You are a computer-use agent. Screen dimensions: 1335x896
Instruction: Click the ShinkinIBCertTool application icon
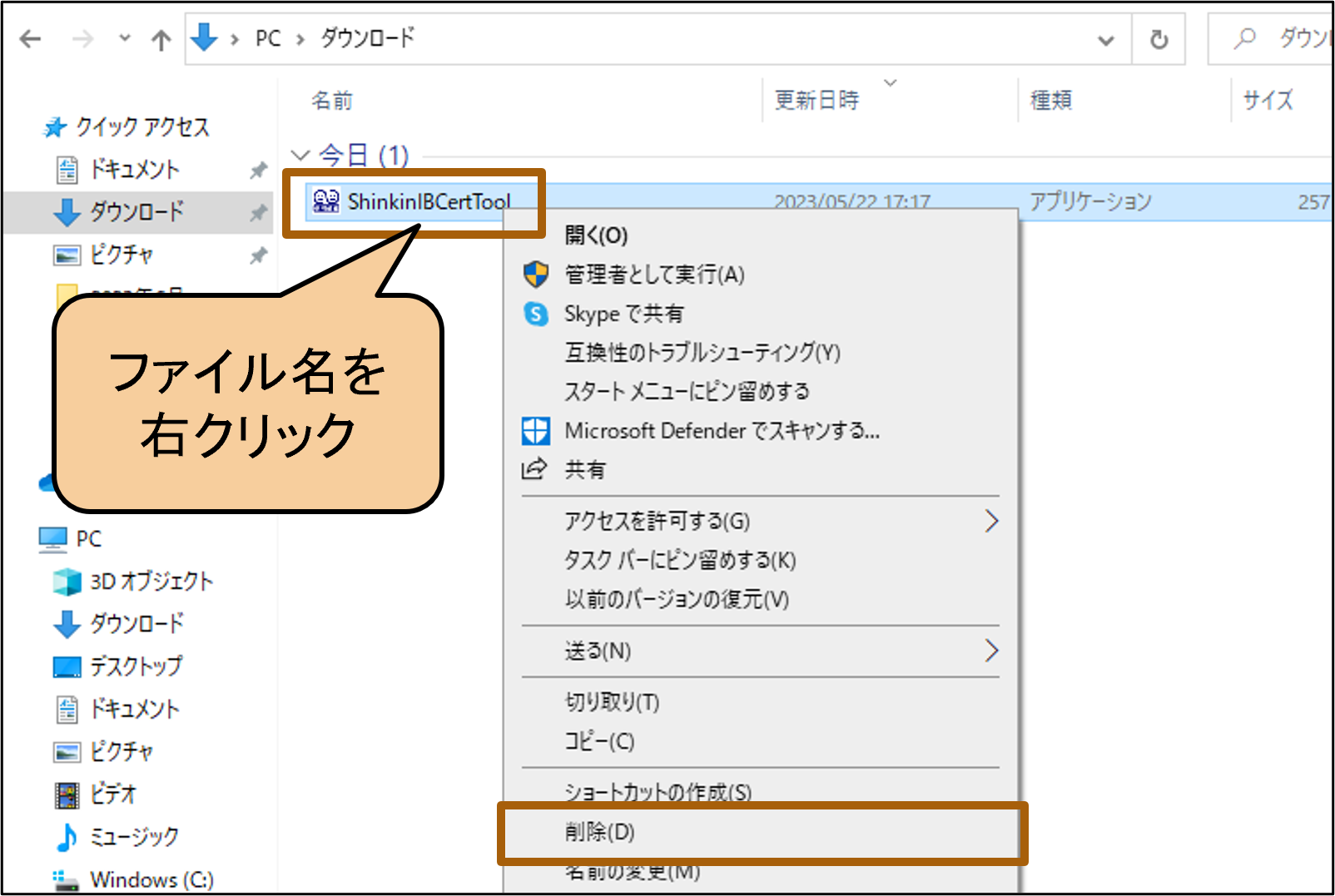325,200
